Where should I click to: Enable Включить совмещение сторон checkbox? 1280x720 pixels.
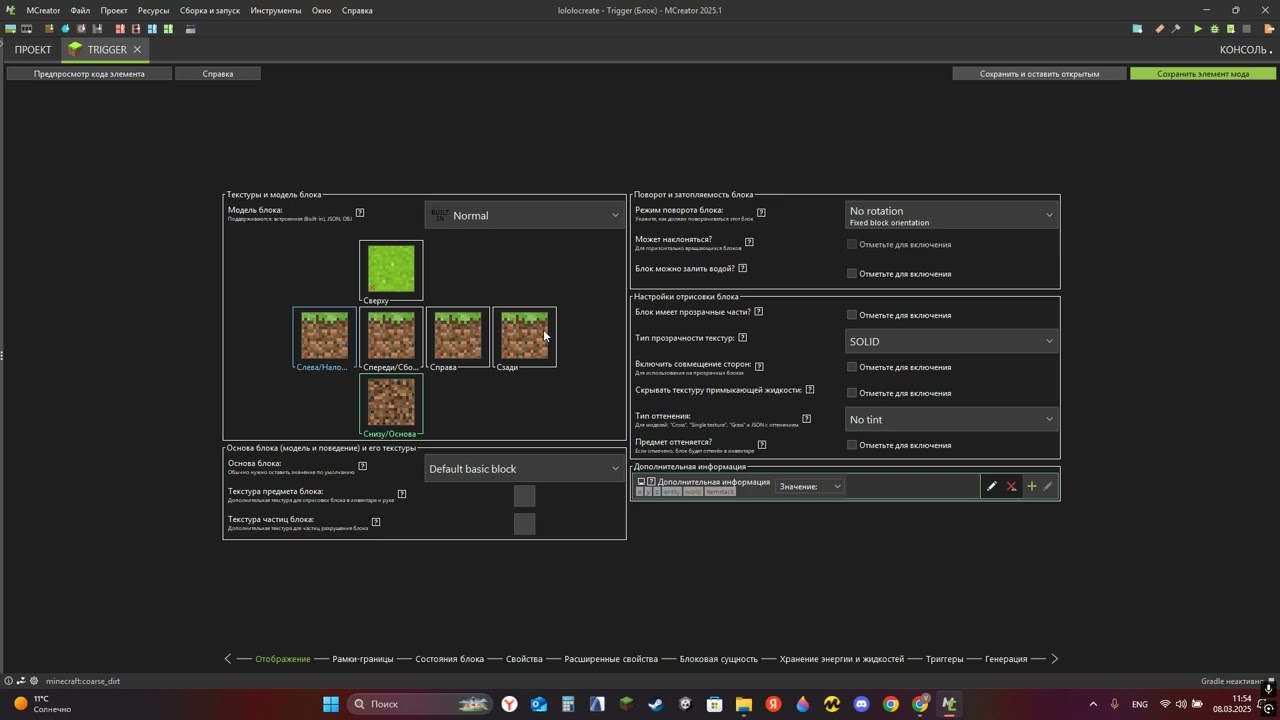pyautogui.click(x=852, y=367)
